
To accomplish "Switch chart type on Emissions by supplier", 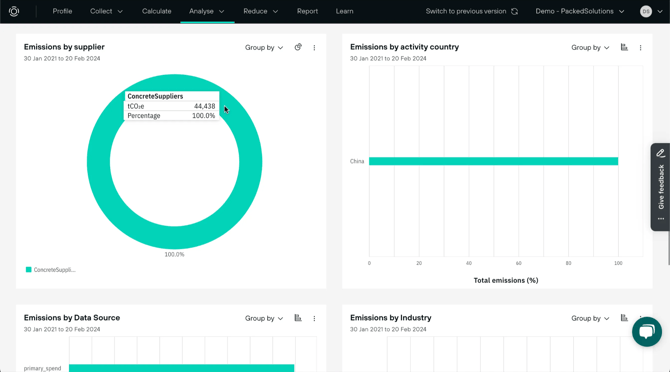I will click(x=298, y=47).
